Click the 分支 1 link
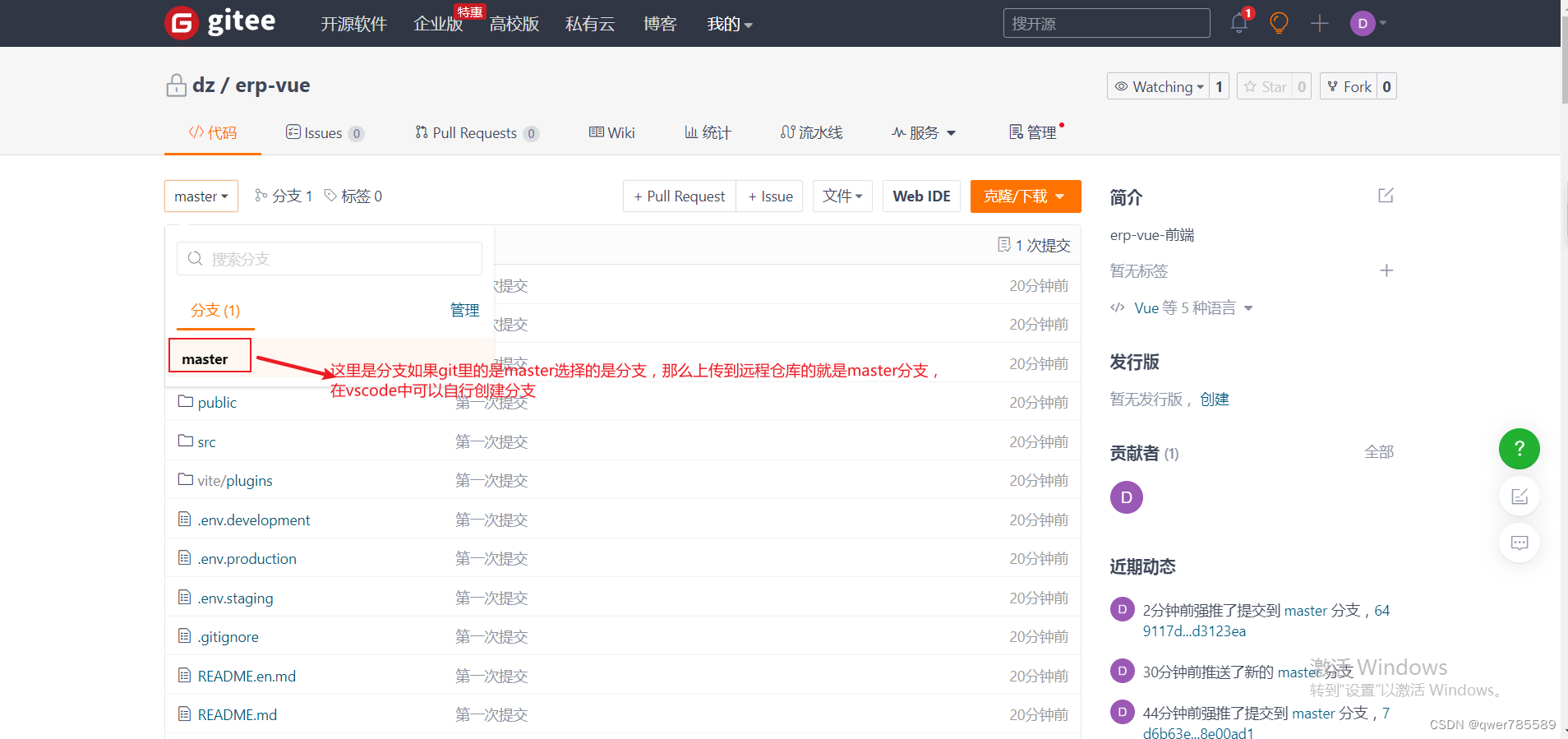 [x=284, y=196]
